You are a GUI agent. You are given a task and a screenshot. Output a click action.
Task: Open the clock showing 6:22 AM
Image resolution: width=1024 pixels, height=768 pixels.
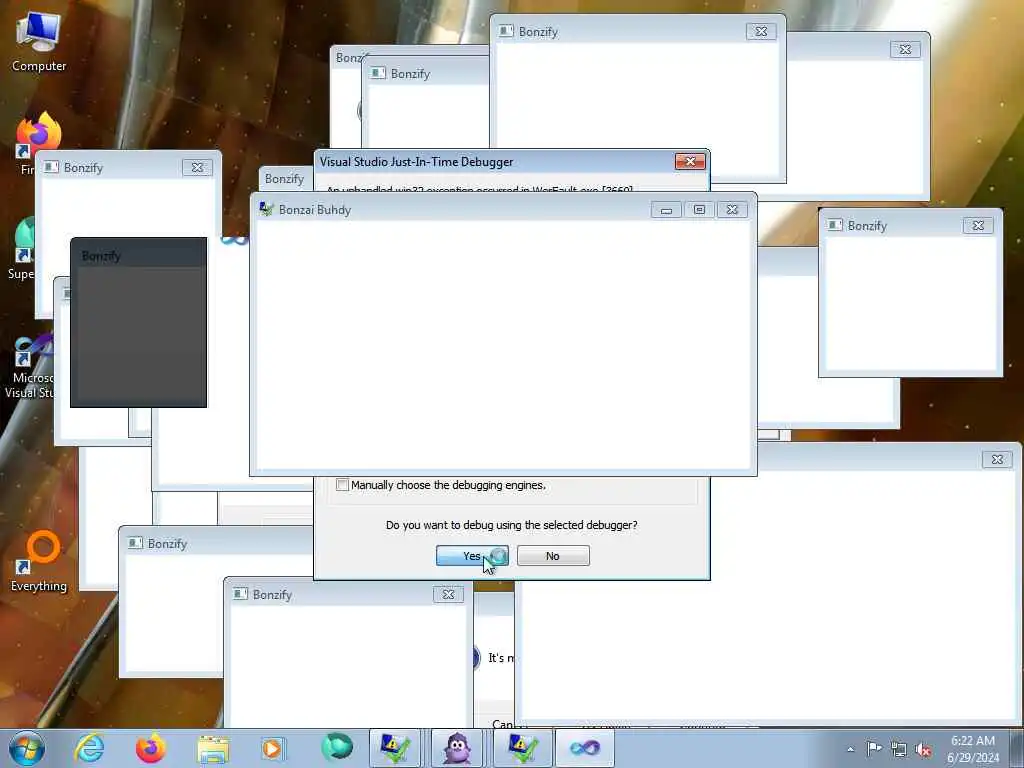click(x=972, y=748)
